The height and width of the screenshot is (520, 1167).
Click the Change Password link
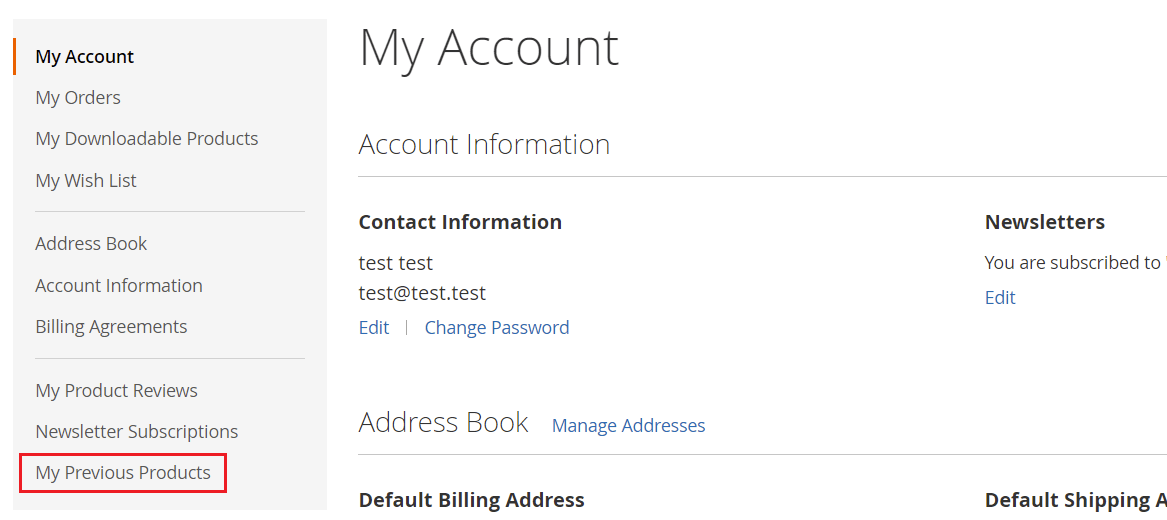pyautogui.click(x=497, y=328)
